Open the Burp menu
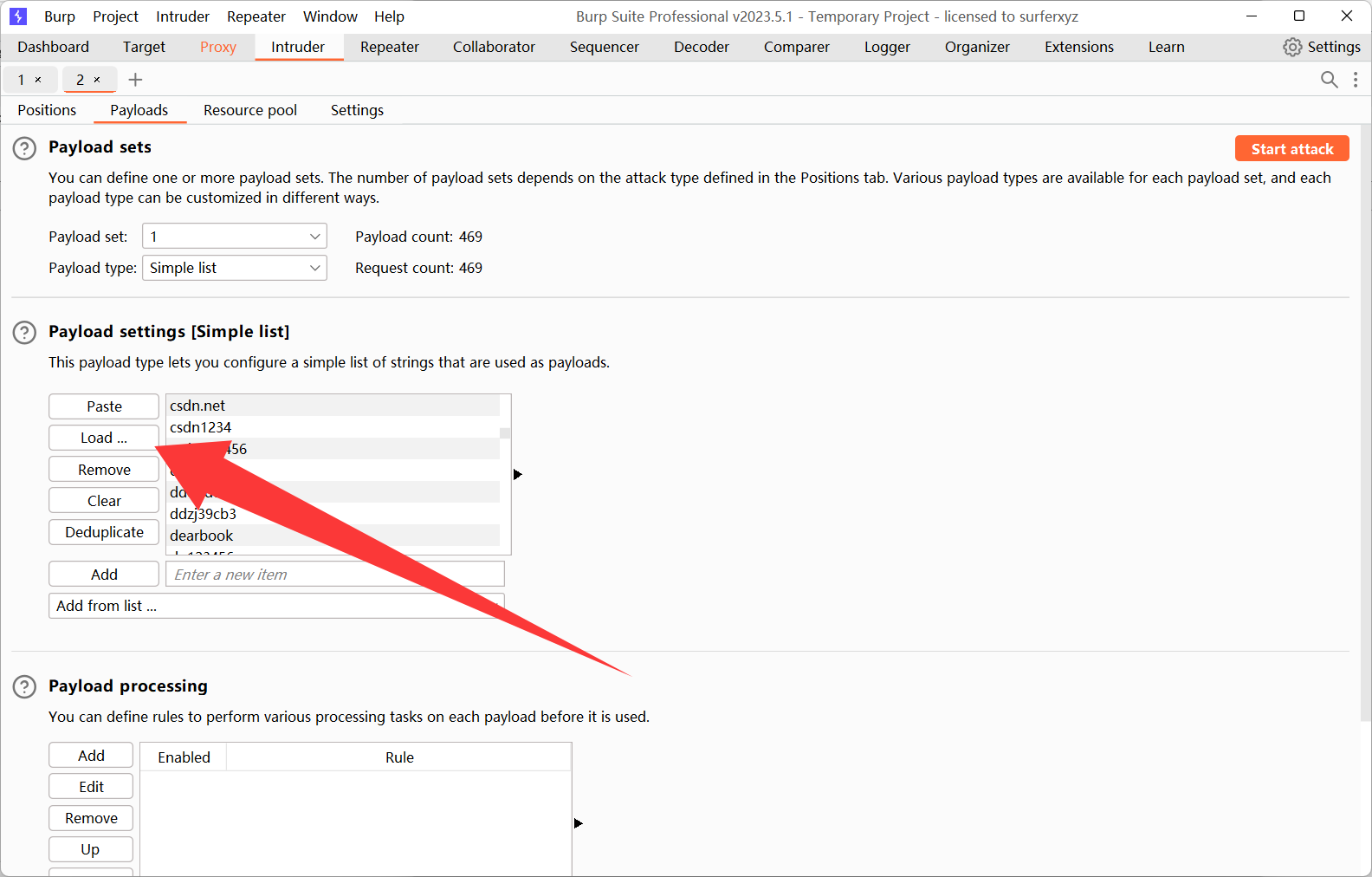Screen dimensions: 1372x877 pyautogui.click(x=60, y=16)
